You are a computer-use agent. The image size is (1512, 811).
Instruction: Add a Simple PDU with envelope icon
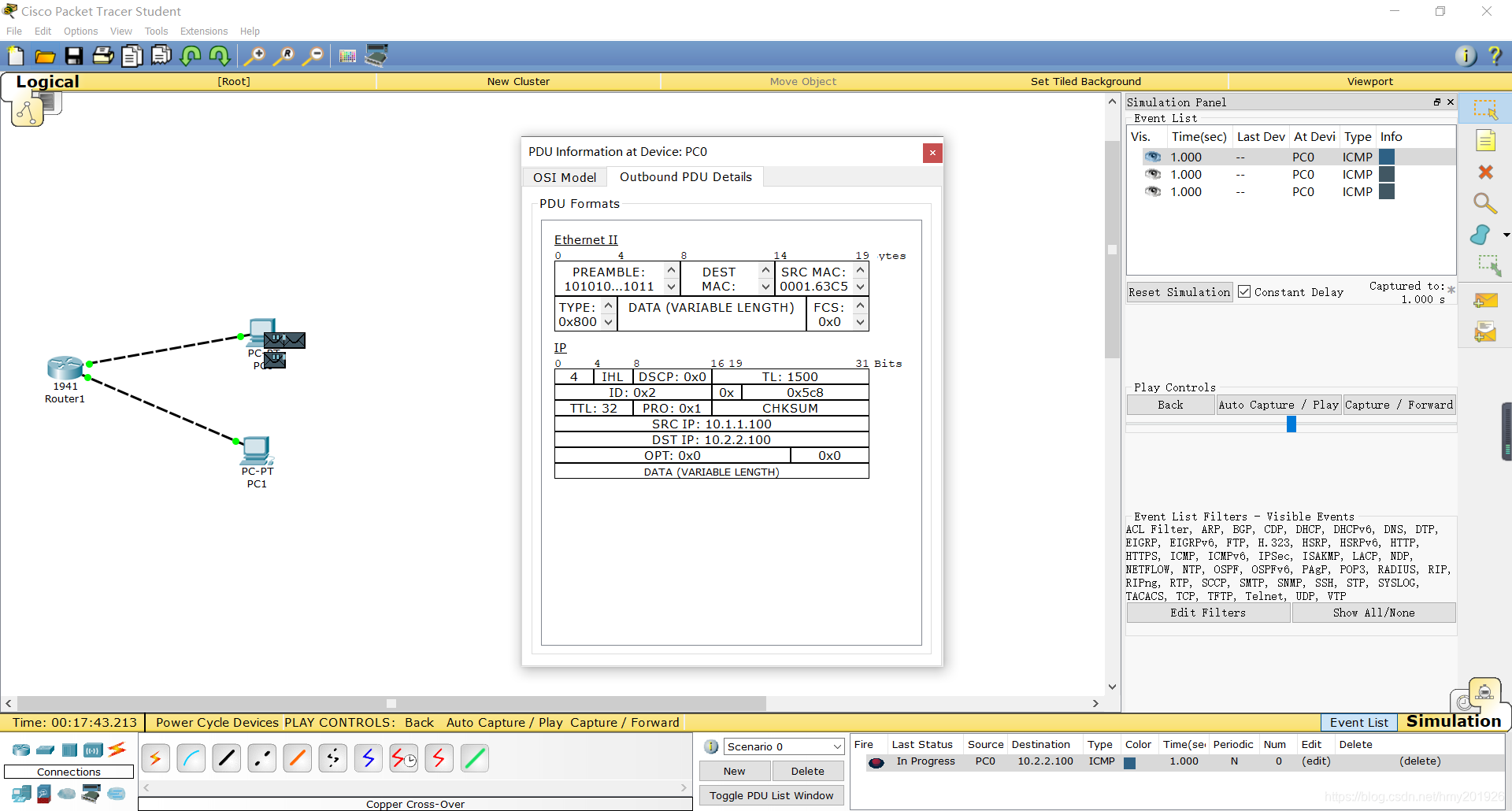click(1485, 300)
